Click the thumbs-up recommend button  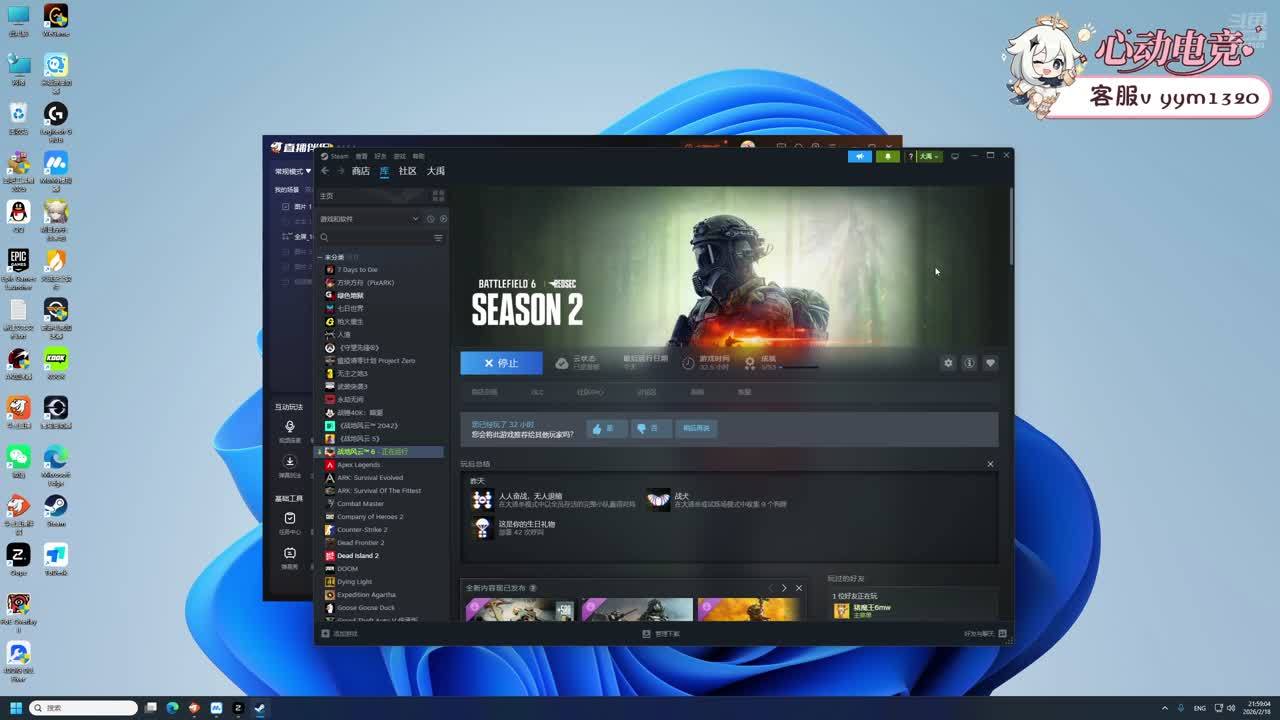click(606, 428)
